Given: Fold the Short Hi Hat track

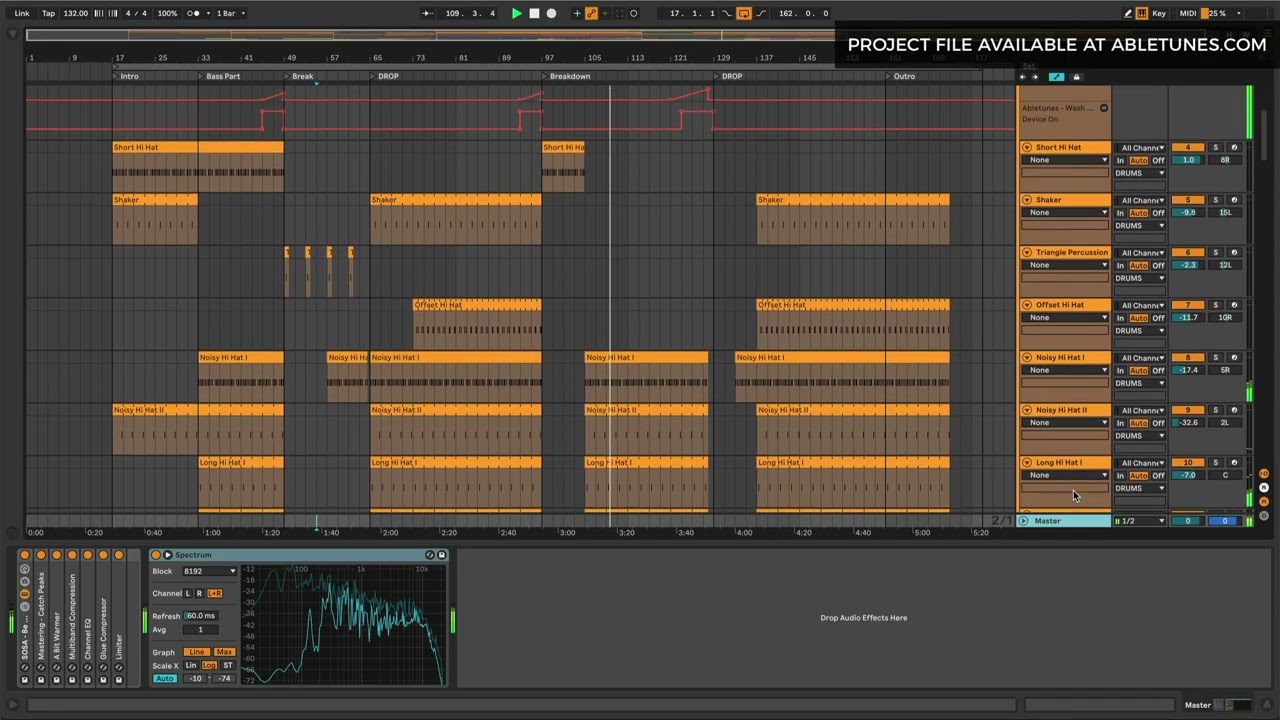Looking at the screenshot, I should tap(1026, 147).
